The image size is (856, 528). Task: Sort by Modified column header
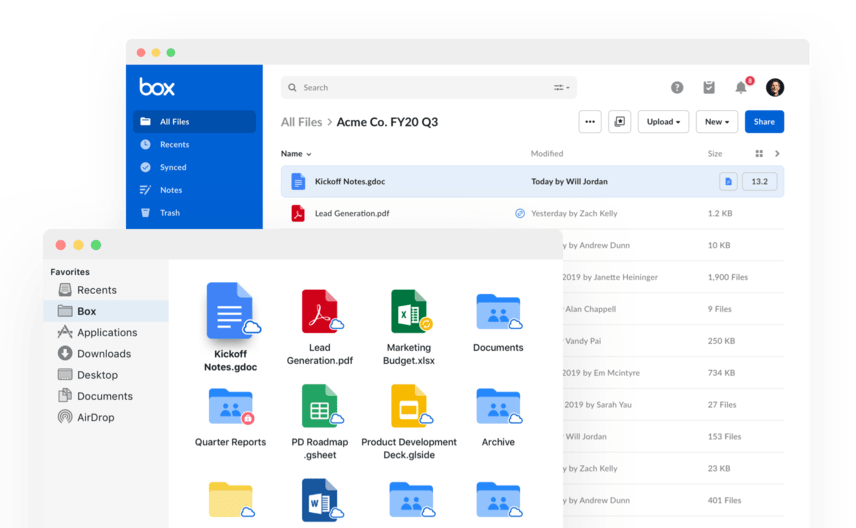point(547,154)
